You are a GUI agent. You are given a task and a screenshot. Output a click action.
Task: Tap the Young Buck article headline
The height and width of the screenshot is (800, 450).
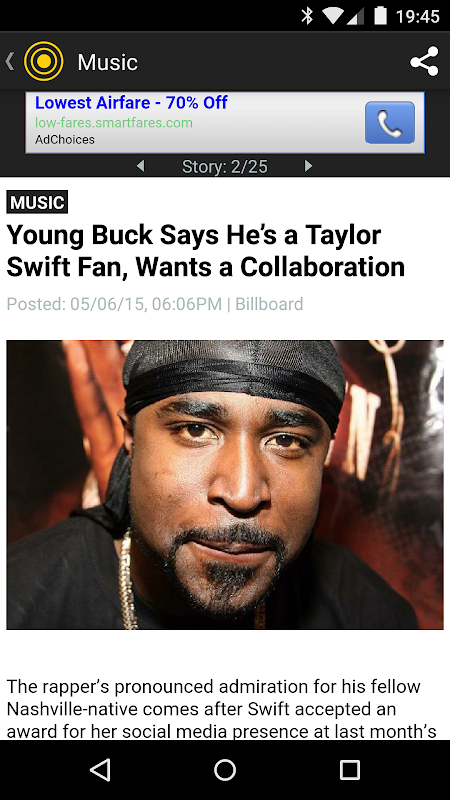click(205, 251)
